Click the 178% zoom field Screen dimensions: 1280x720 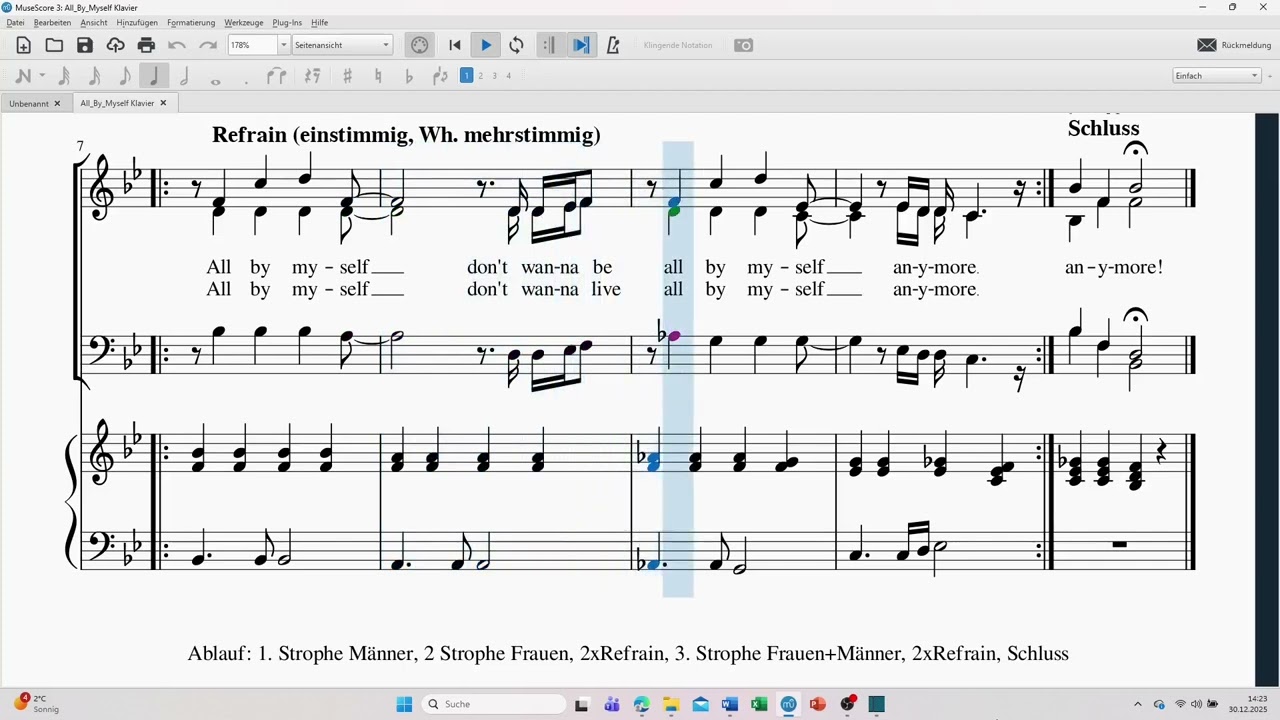tap(252, 45)
